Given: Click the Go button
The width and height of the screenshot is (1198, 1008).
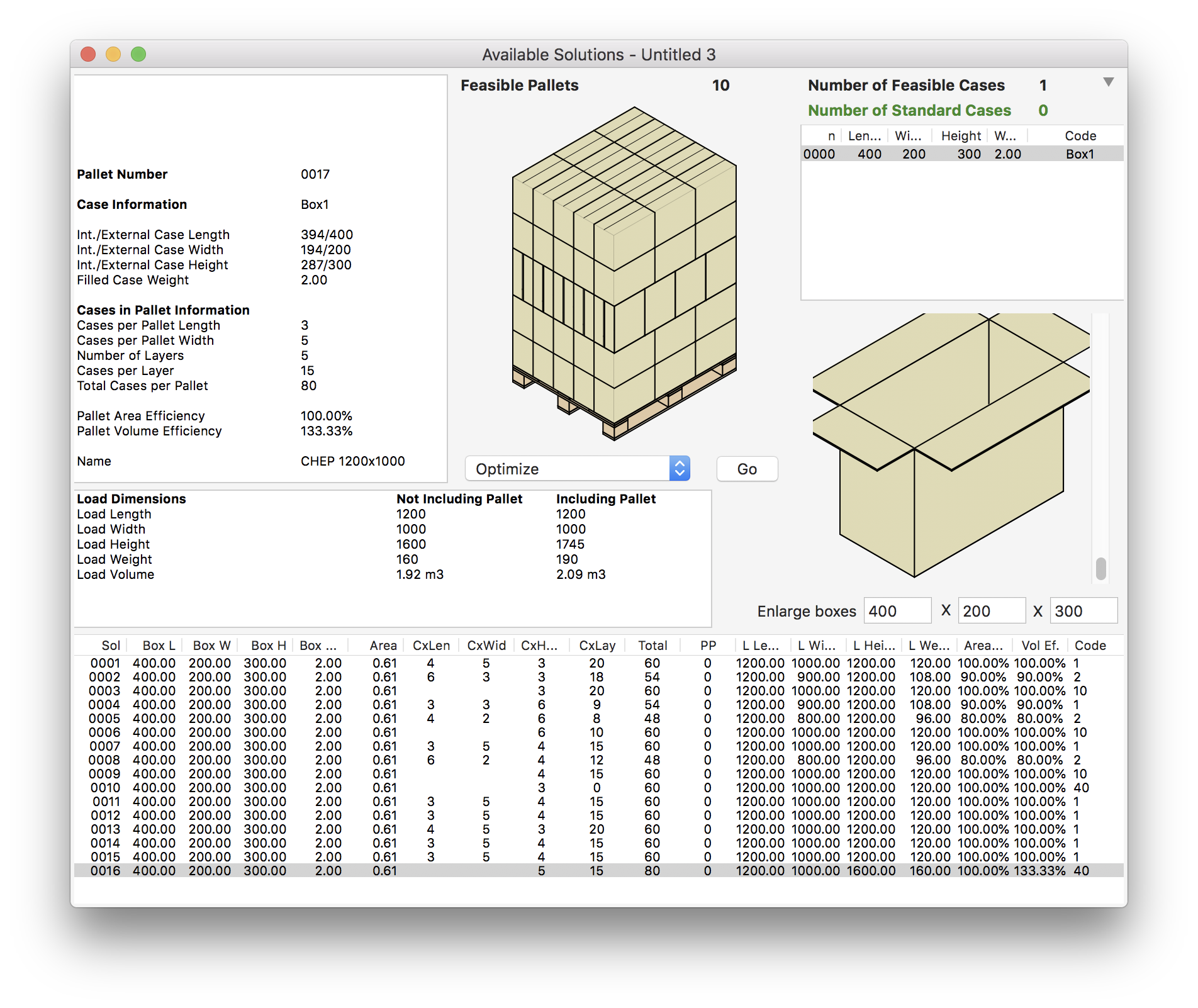Looking at the screenshot, I should tap(747, 469).
